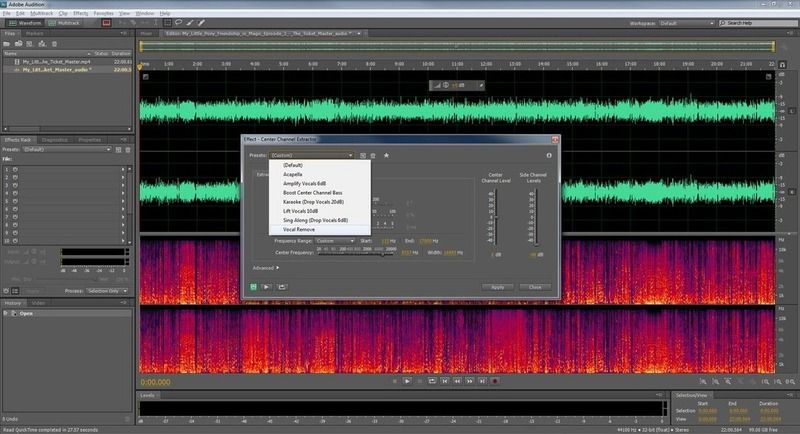The height and width of the screenshot is (434, 800).
Task: Select Amplify Vocals 6dB preset
Action: tap(319, 184)
